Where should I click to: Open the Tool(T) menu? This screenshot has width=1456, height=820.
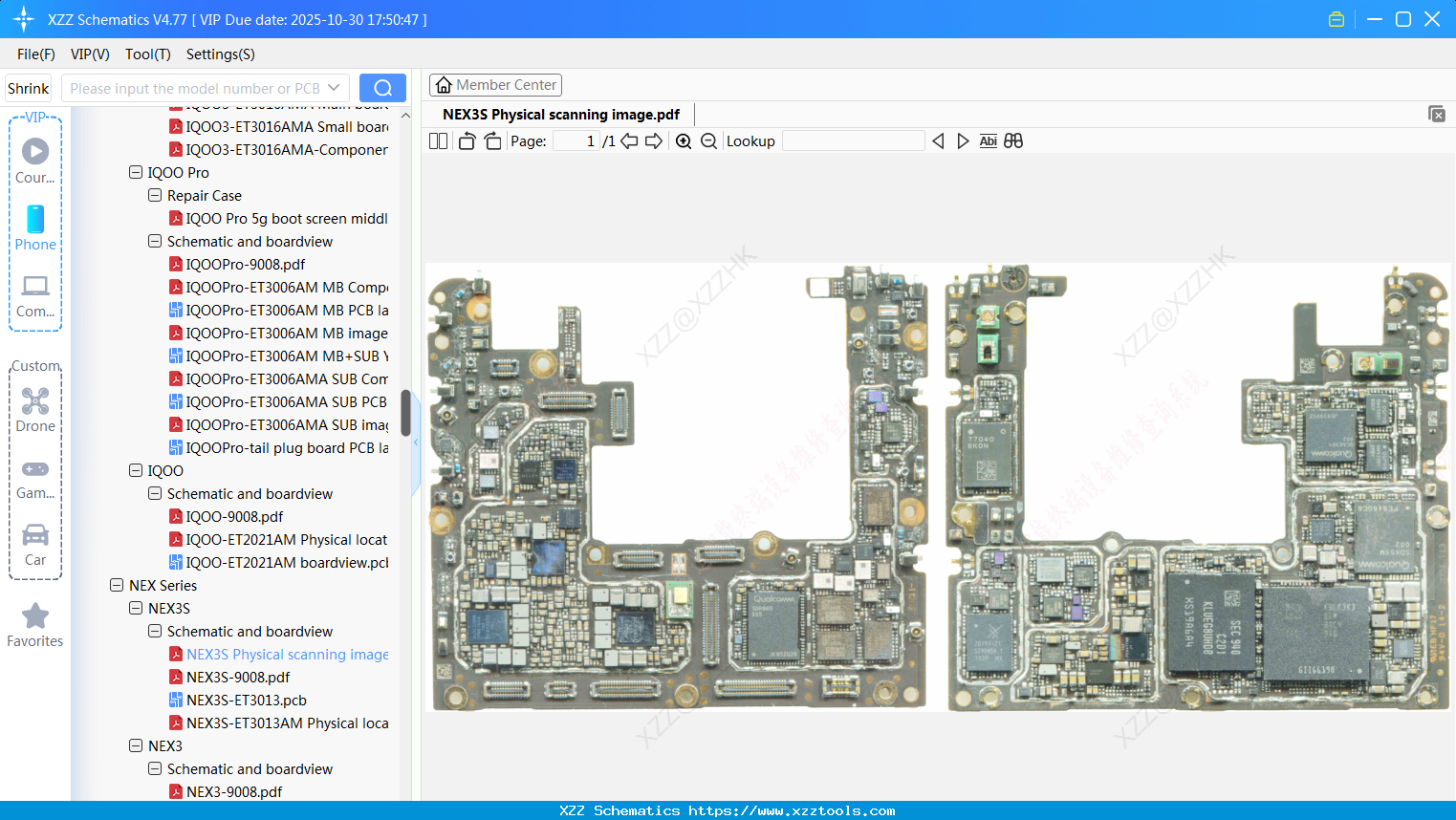[147, 54]
